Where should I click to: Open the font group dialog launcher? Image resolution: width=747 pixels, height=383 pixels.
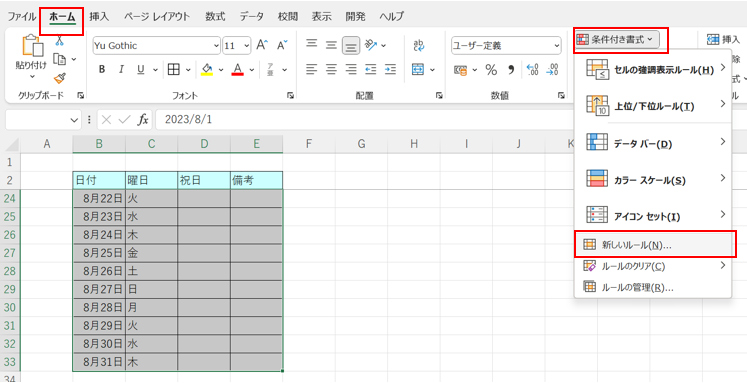(x=290, y=96)
